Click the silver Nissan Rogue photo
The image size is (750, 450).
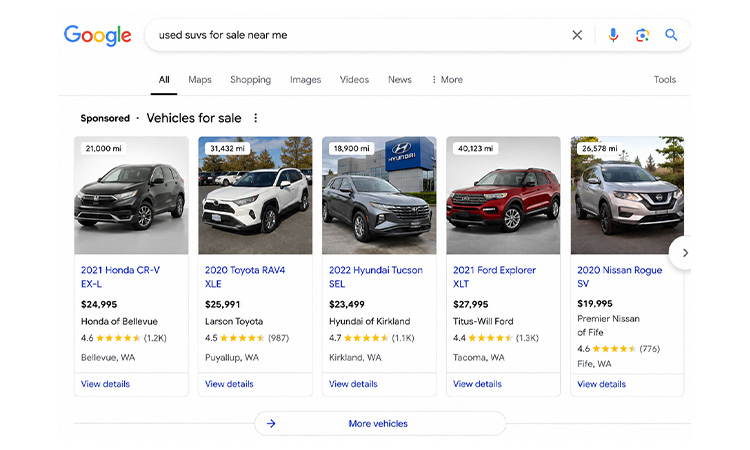pos(627,195)
